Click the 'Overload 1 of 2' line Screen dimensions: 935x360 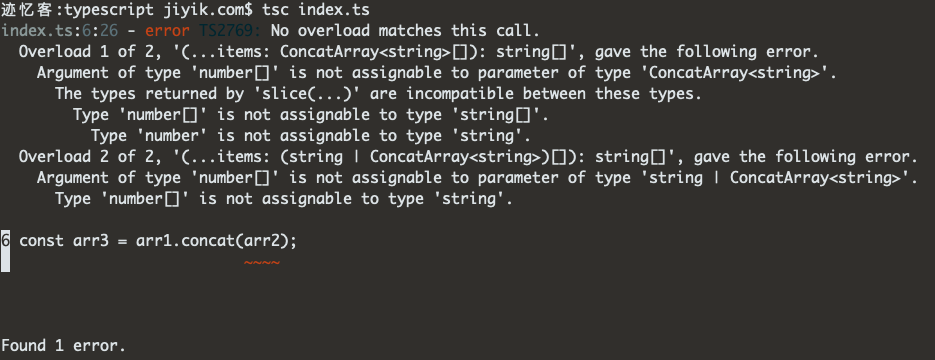[x=419, y=52]
